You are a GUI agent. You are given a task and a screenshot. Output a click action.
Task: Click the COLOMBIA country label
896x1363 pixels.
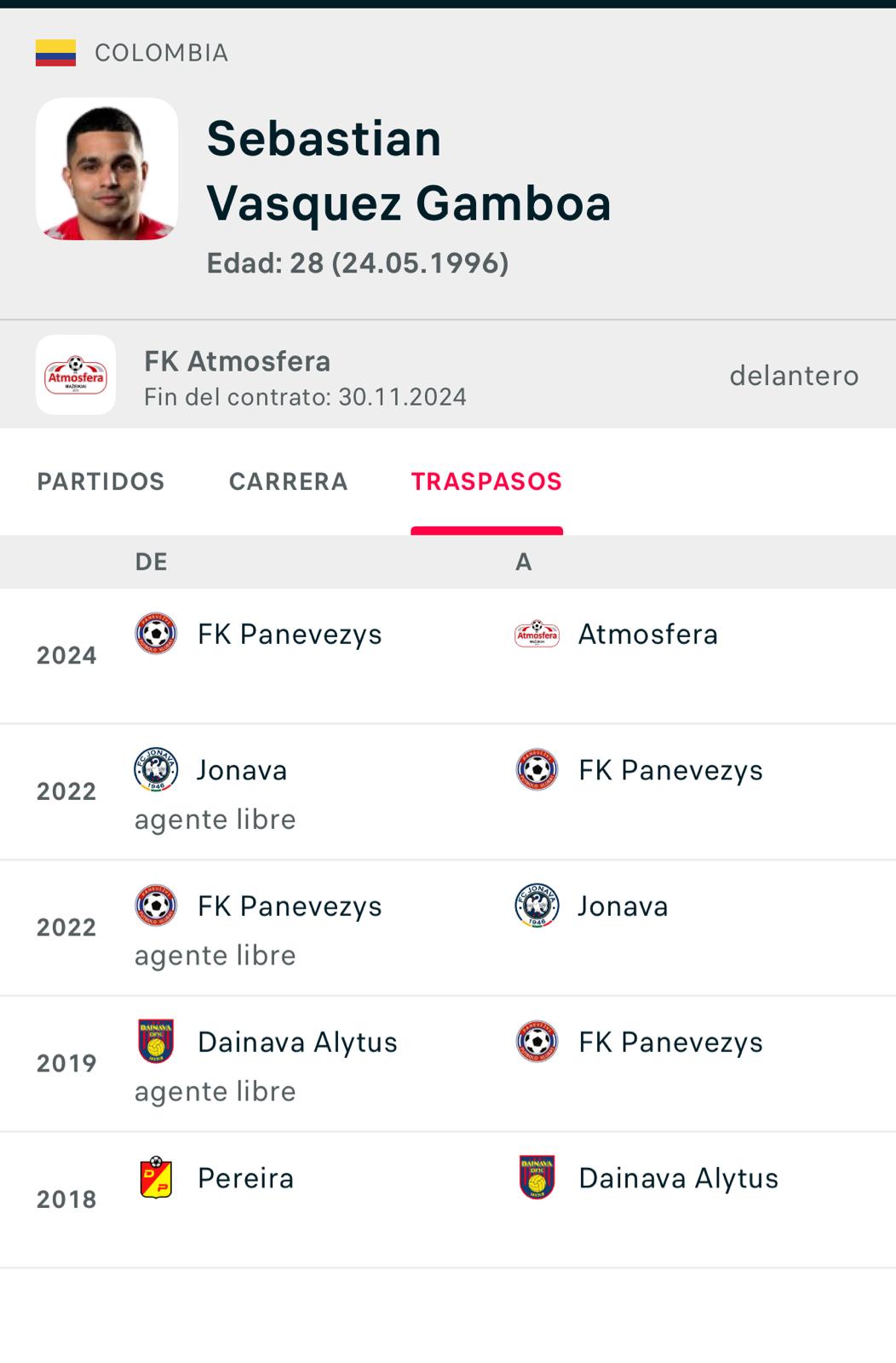pos(161,53)
